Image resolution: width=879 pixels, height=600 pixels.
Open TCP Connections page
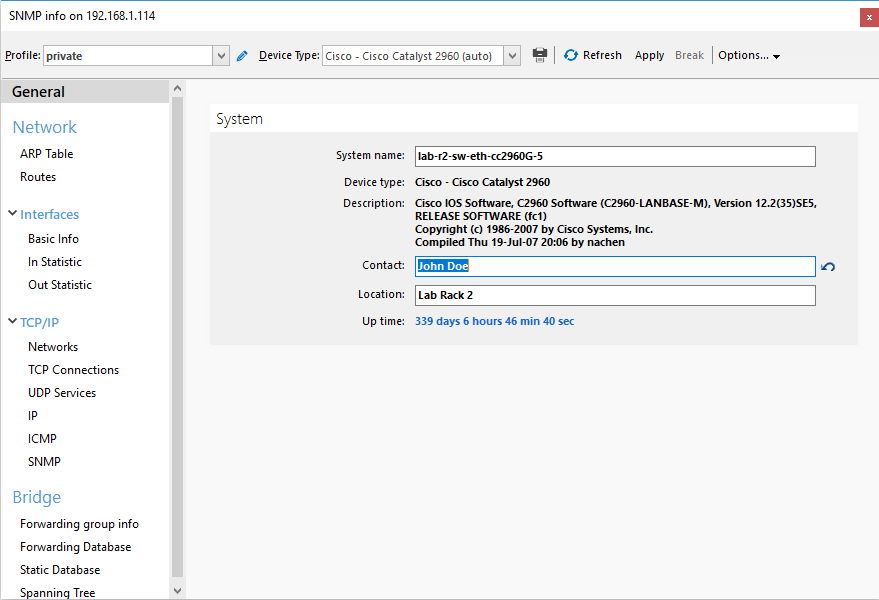[x=73, y=370]
